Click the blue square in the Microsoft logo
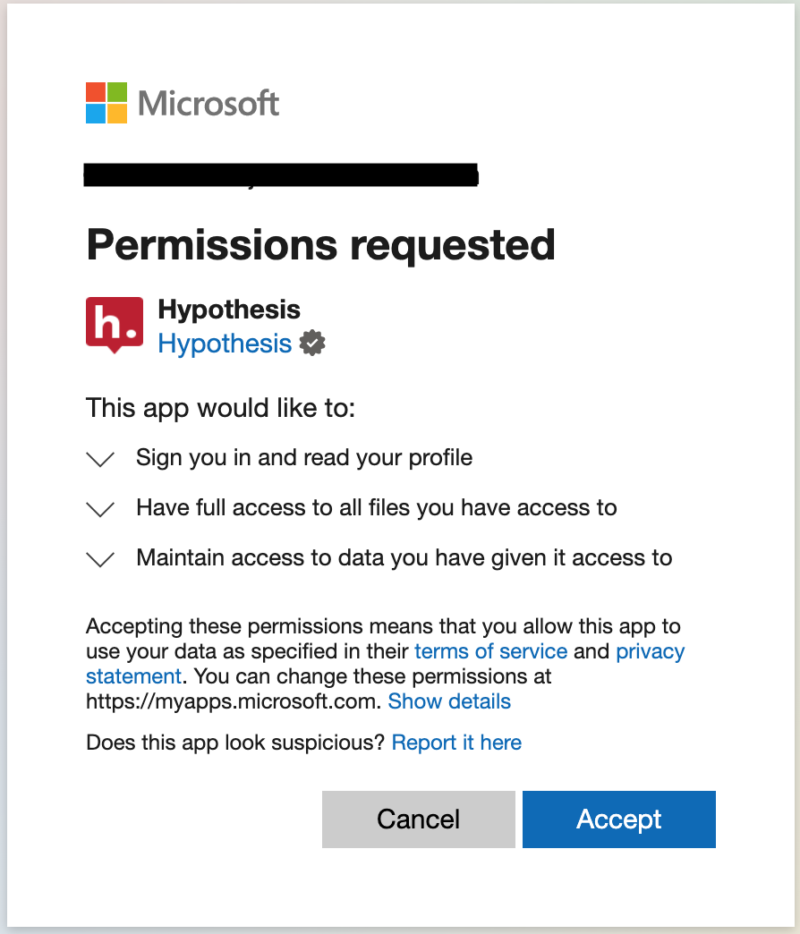Viewport: 800px width, 934px height. tap(95, 113)
